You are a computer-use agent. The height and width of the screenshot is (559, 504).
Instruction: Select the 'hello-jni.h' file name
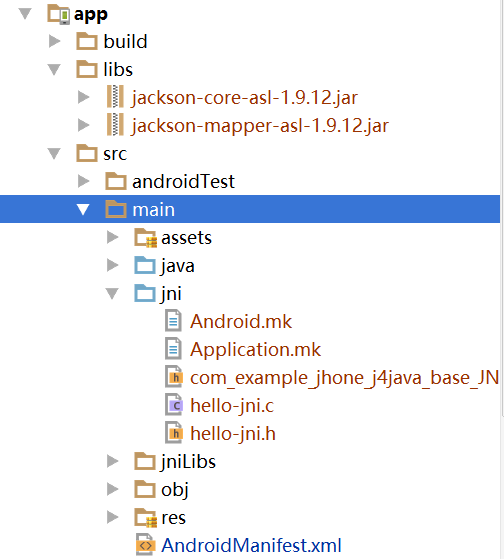pyautogui.click(x=233, y=434)
